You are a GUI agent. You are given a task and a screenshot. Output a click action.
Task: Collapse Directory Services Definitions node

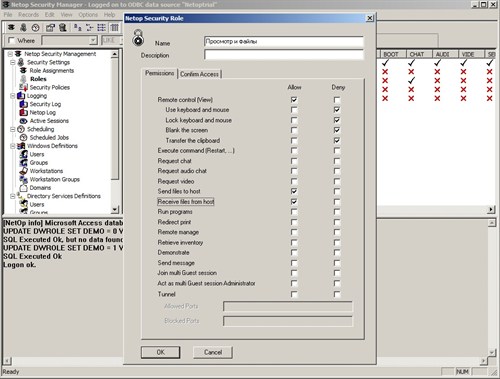tap(13, 196)
